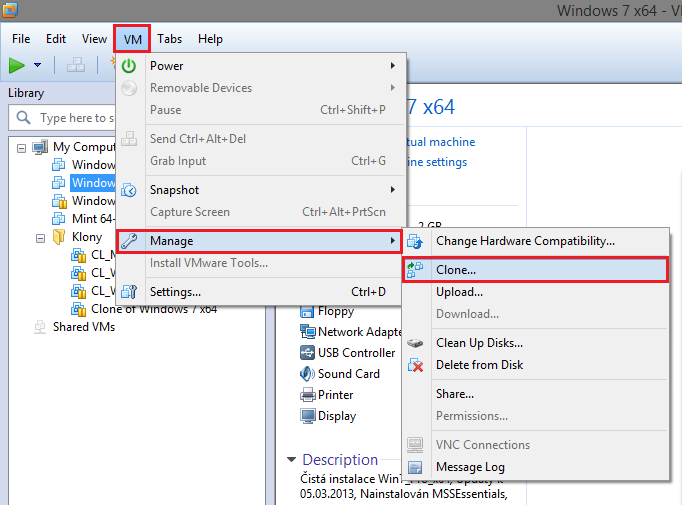Viewport: 682px width, 505px height.
Task: Click the Settings icon in VM menu
Action: pyautogui.click(x=129, y=292)
